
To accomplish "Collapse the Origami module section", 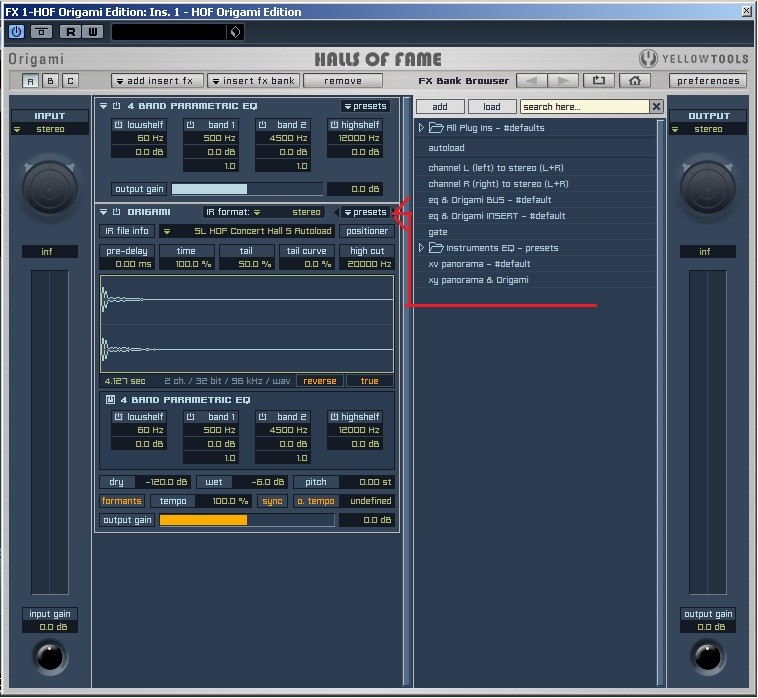I will pyautogui.click(x=103, y=212).
